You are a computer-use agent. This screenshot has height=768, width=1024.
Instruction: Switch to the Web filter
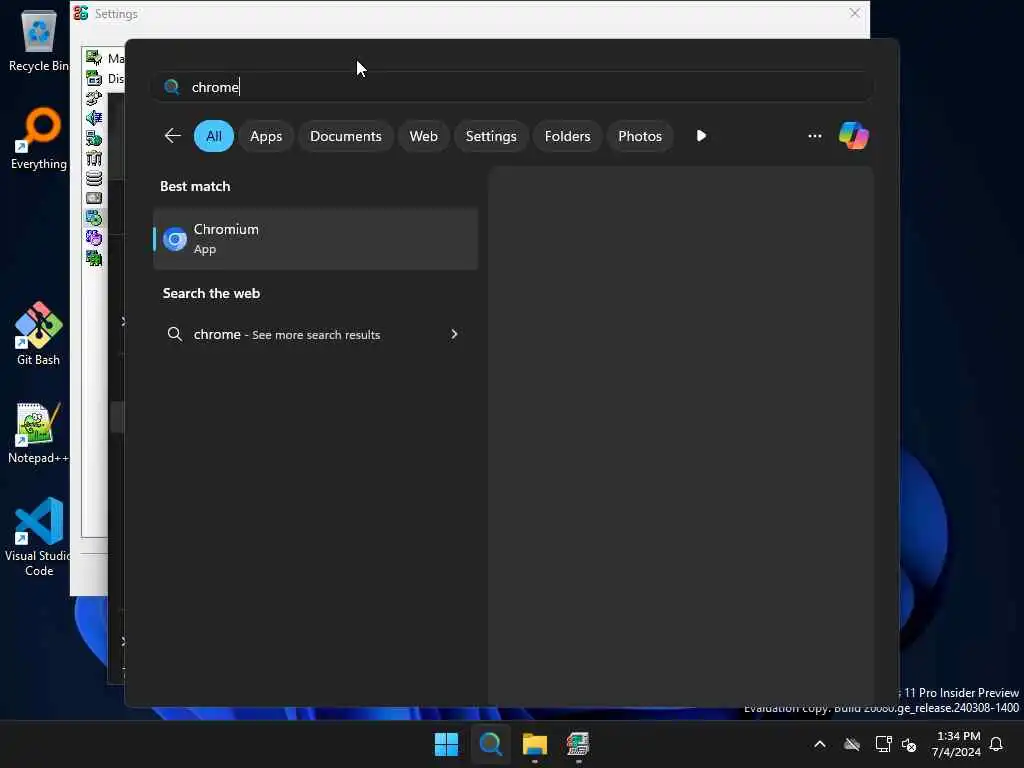coord(423,136)
